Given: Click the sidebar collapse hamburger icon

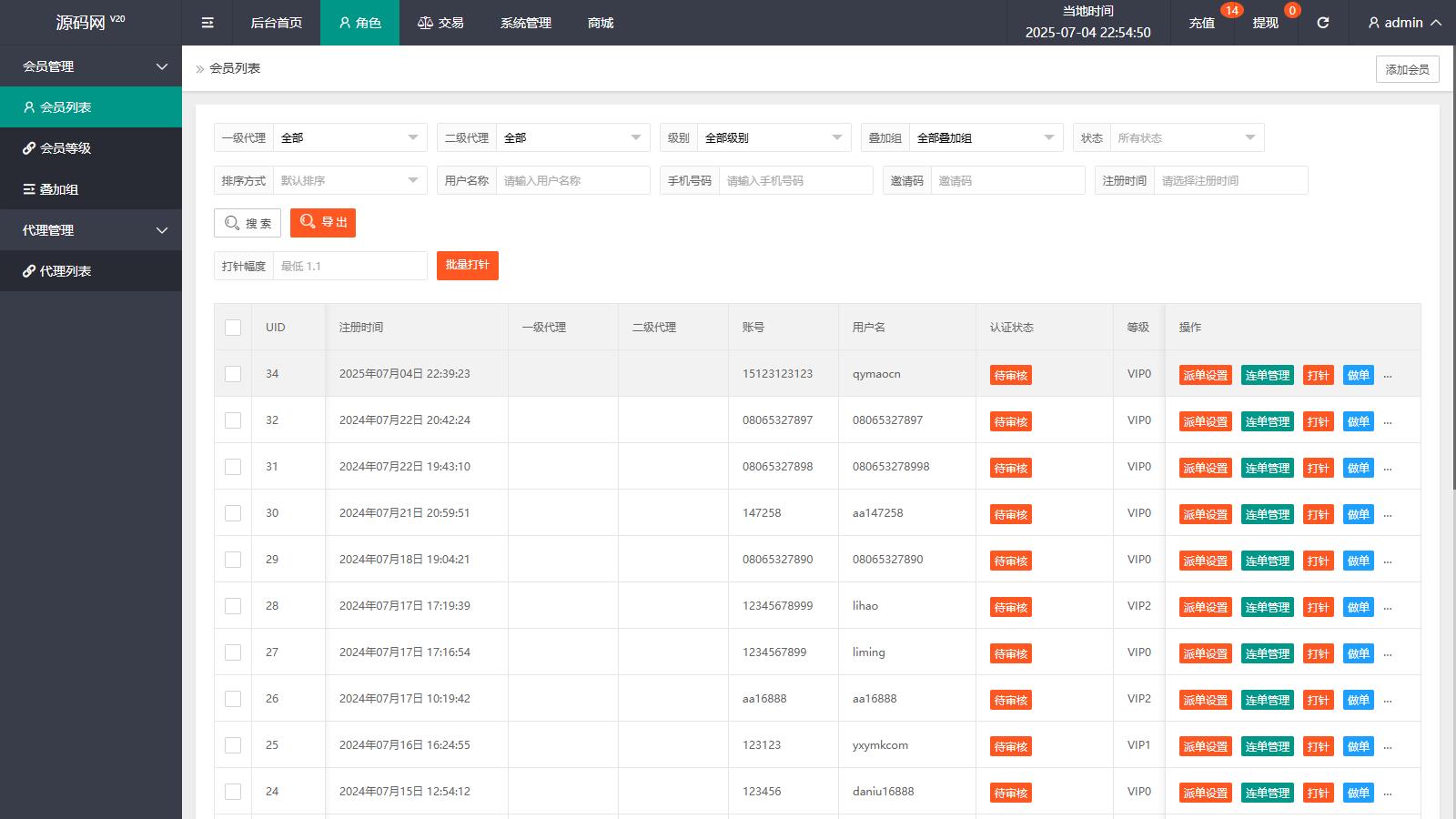Looking at the screenshot, I should pyautogui.click(x=207, y=23).
